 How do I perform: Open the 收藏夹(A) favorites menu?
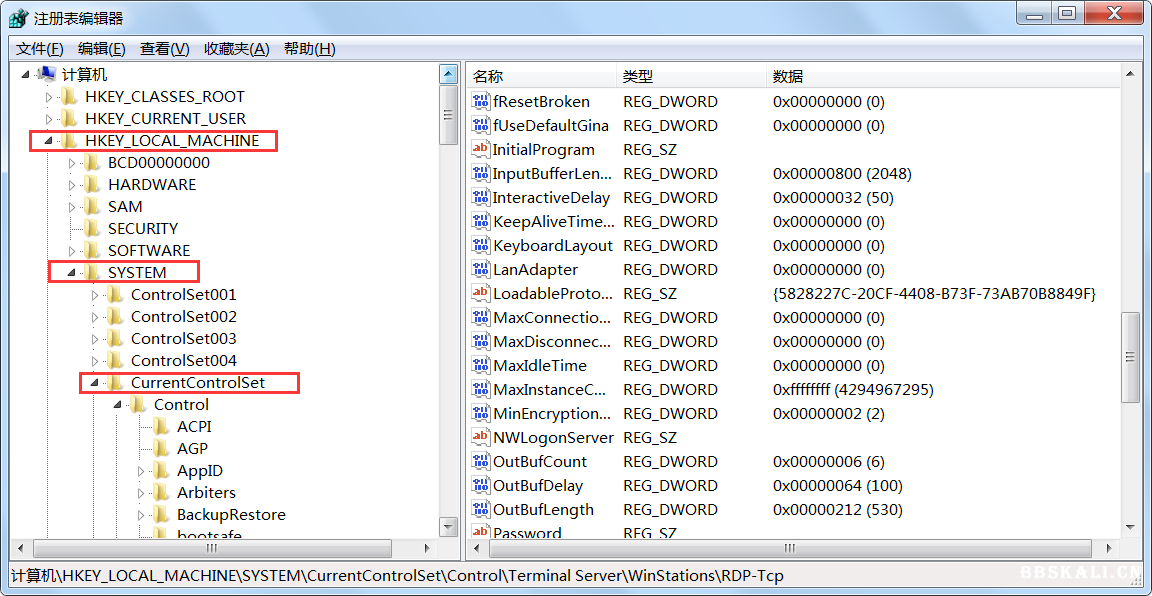236,49
